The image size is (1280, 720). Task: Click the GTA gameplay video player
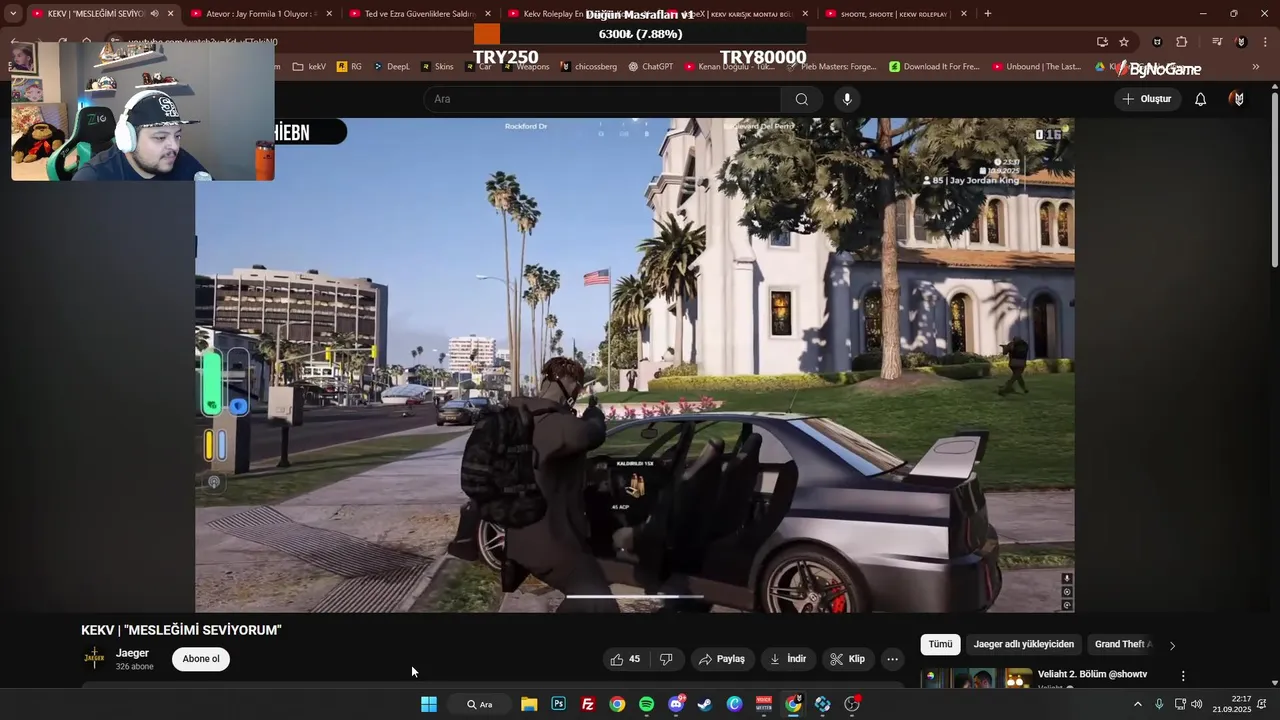coord(635,365)
